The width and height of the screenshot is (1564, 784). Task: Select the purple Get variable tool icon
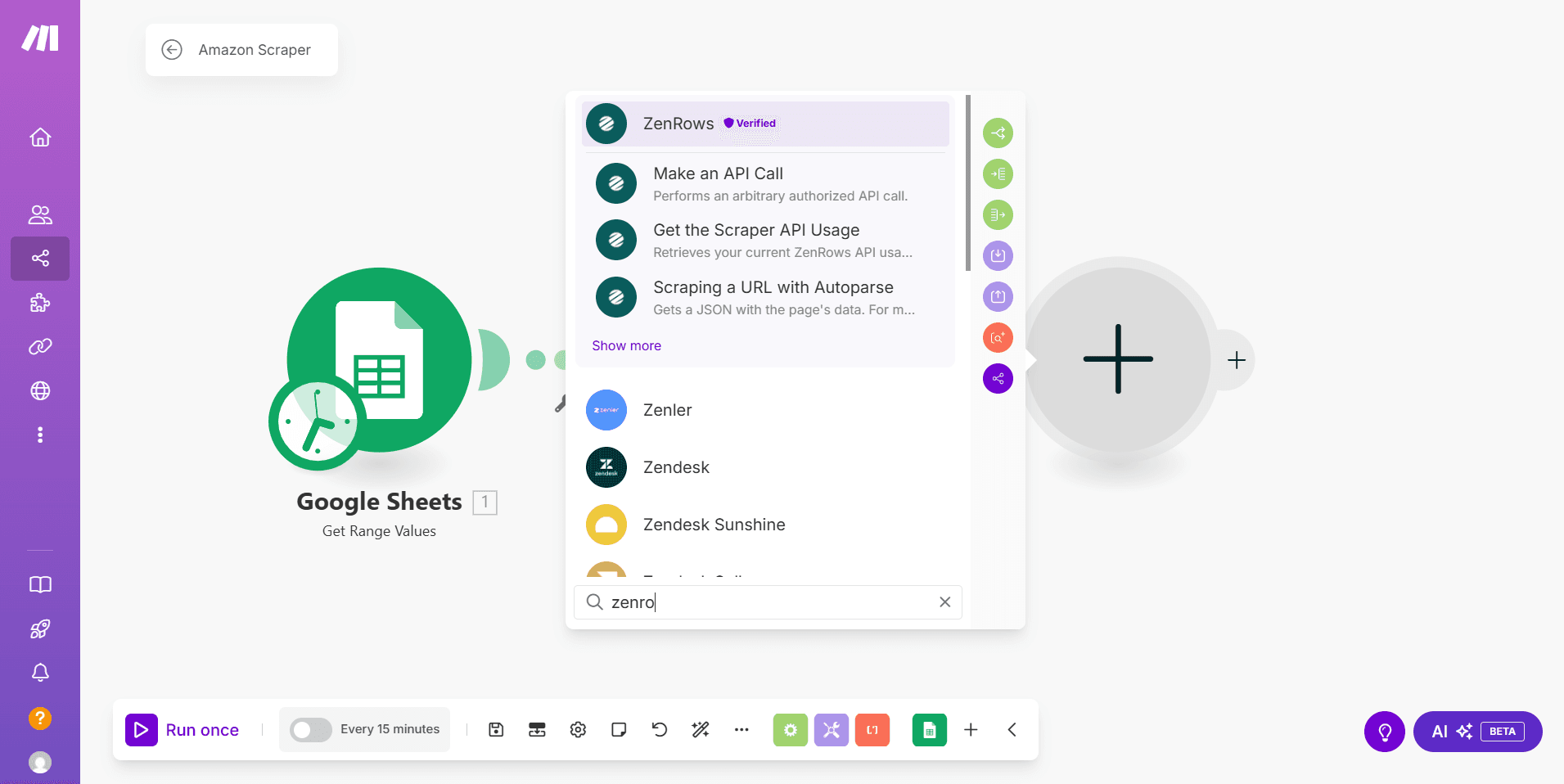(x=998, y=297)
